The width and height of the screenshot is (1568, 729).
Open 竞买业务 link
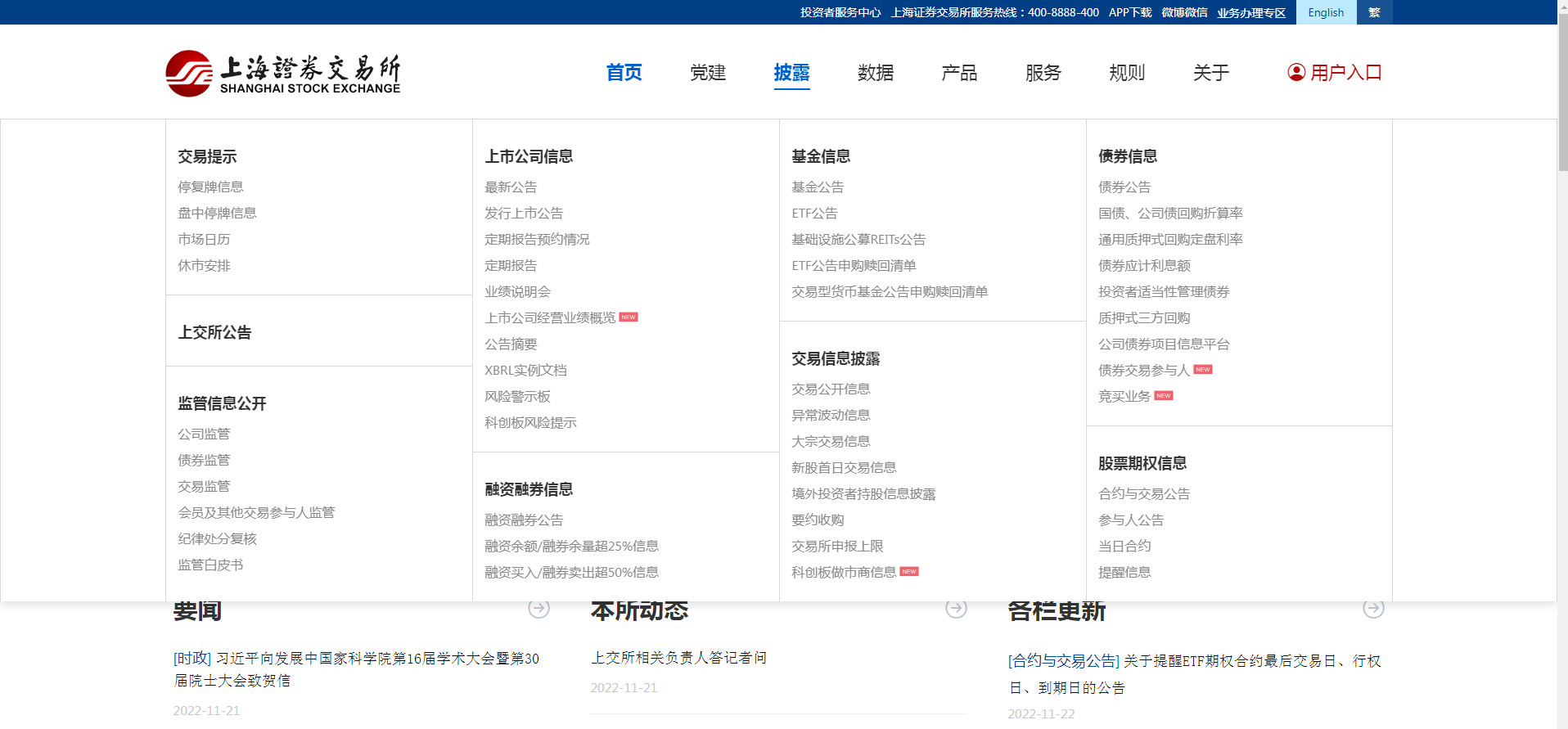[1124, 396]
